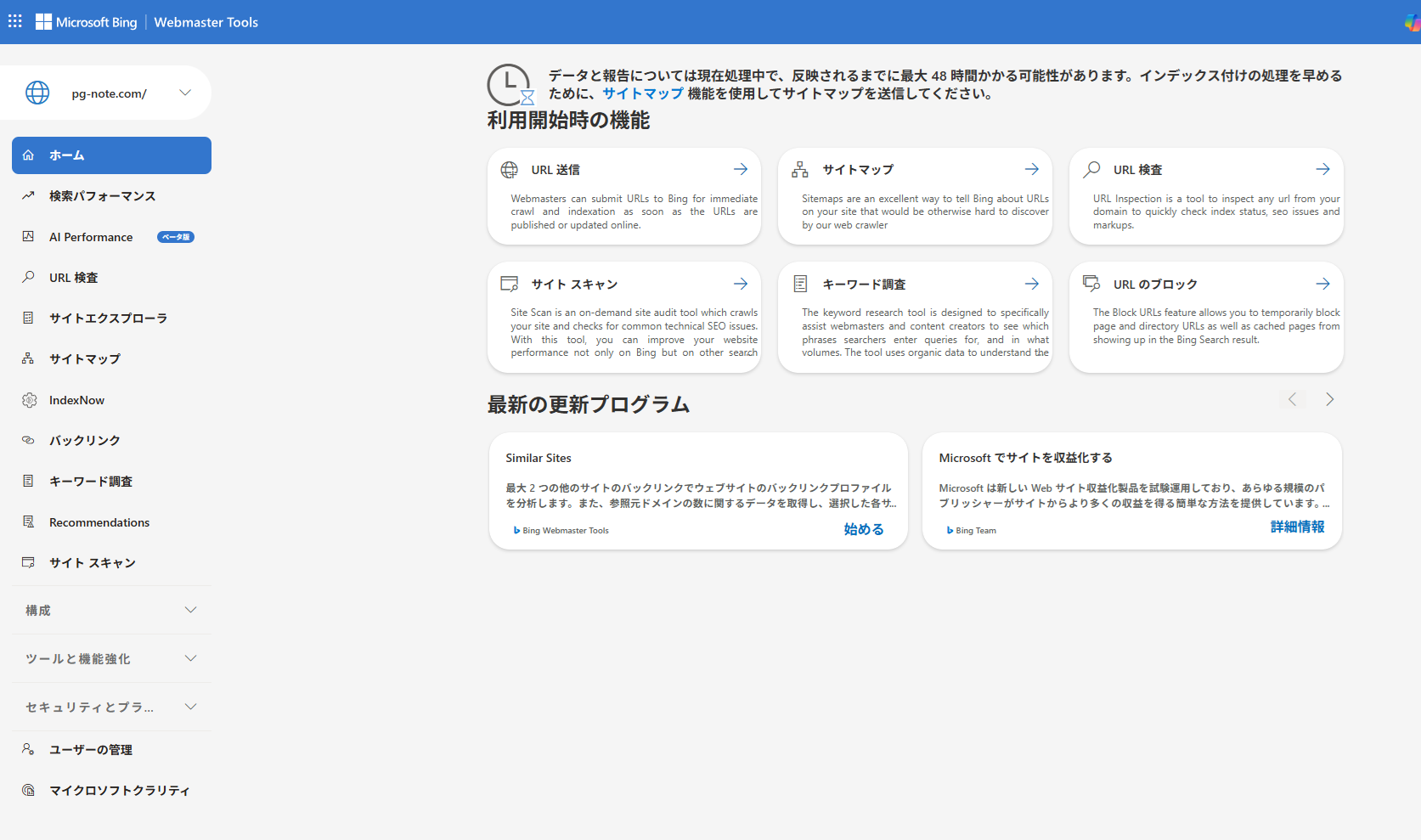Open バックリンク in the sidebar
The height and width of the screenshot is (840, 1421).
pos(111,441)
